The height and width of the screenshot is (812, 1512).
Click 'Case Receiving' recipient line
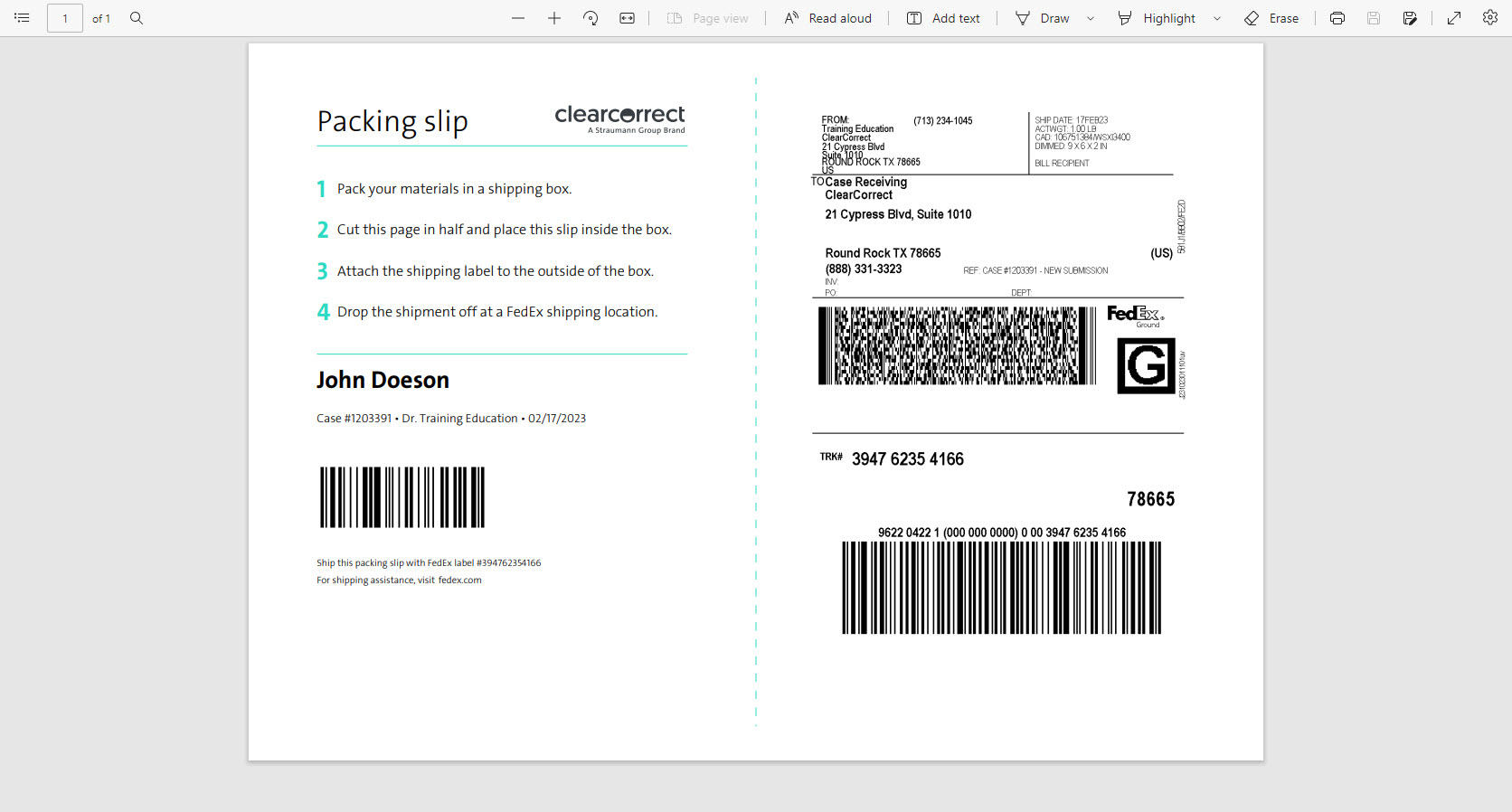click(865, 182)
